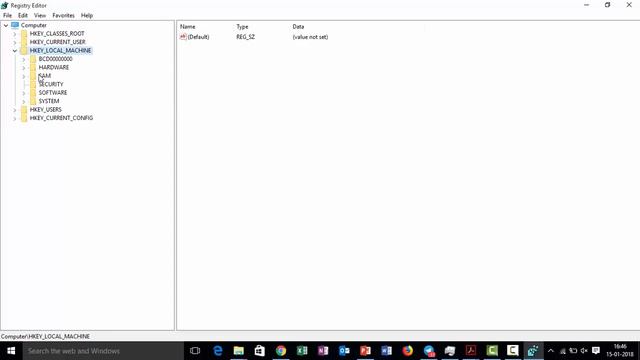Viewport: 640px width, 360px height.
Task: Sort values by Data column
Action: 298,27
